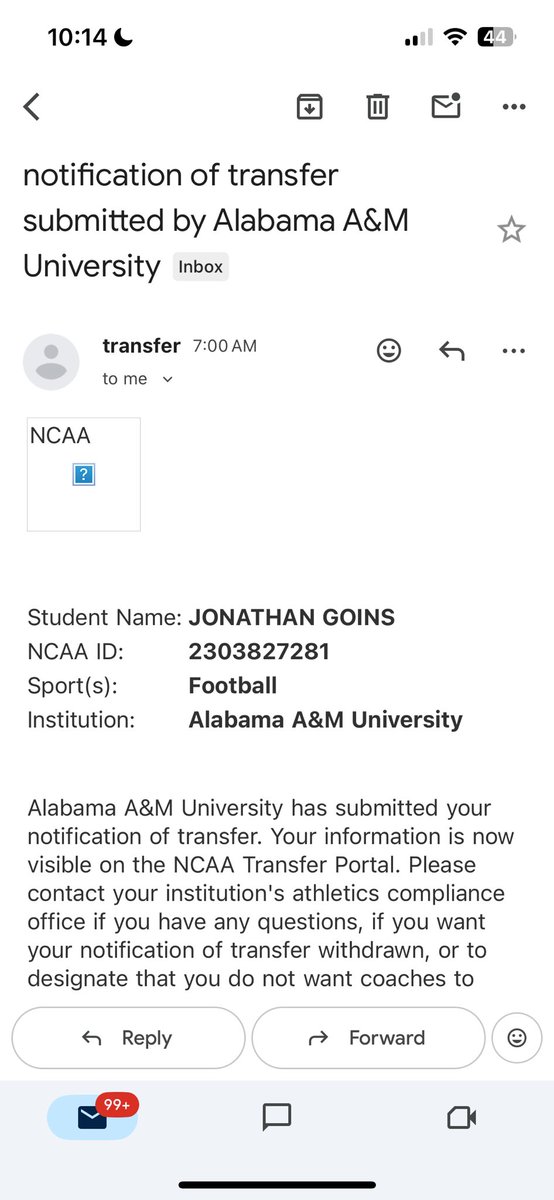The image size is (554, 1200).
Task: Open the emoji reaction button beside Forward
Action: (517, 1038)
